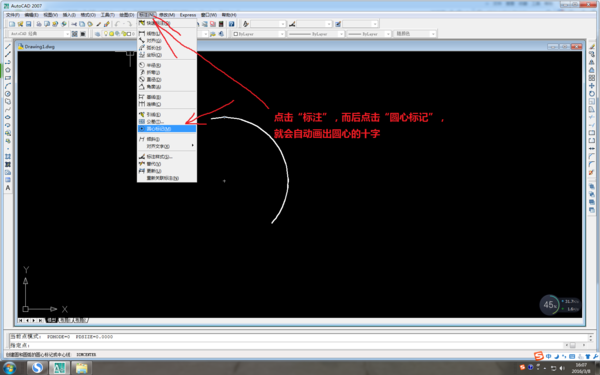Toggle the layer lock padlock icon
The image size is (600, 375).
click(x=124, y=34)
